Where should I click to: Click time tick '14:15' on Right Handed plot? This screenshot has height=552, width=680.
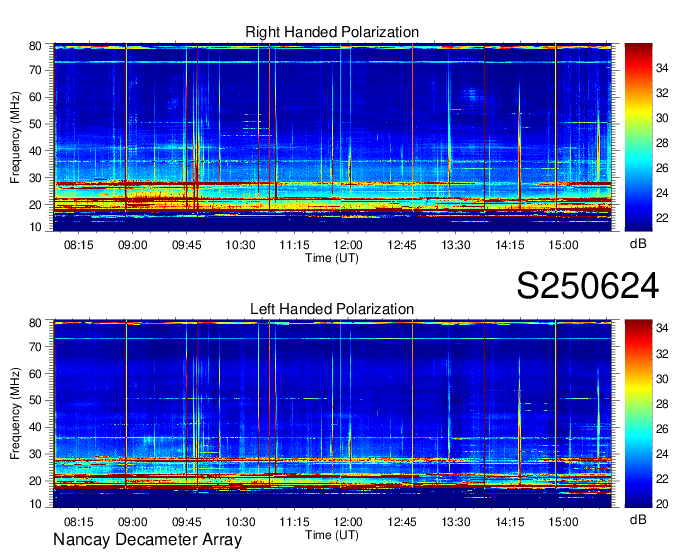[x=510, y=245]
